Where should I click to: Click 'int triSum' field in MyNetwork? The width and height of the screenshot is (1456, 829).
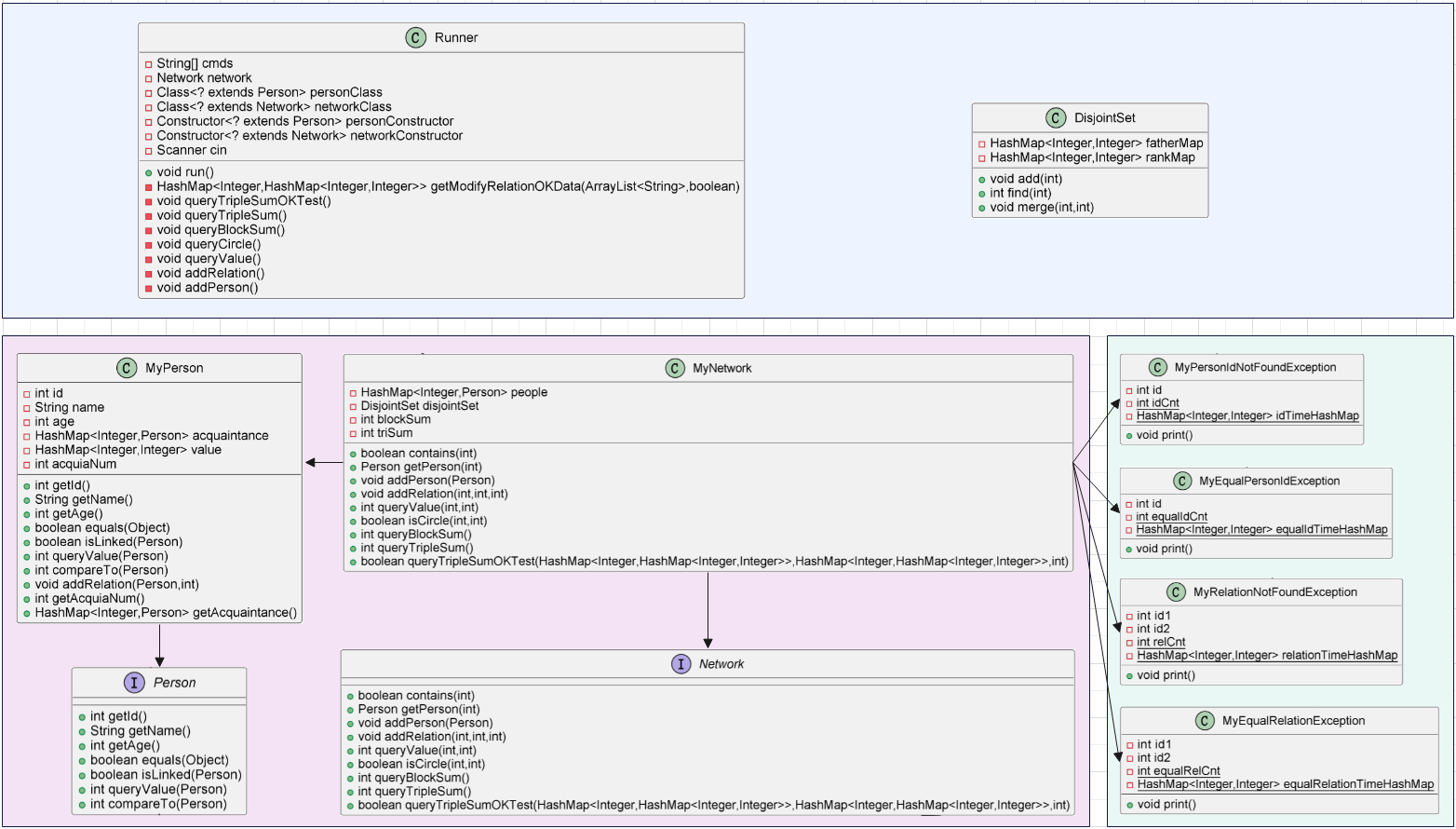[386, 433]
